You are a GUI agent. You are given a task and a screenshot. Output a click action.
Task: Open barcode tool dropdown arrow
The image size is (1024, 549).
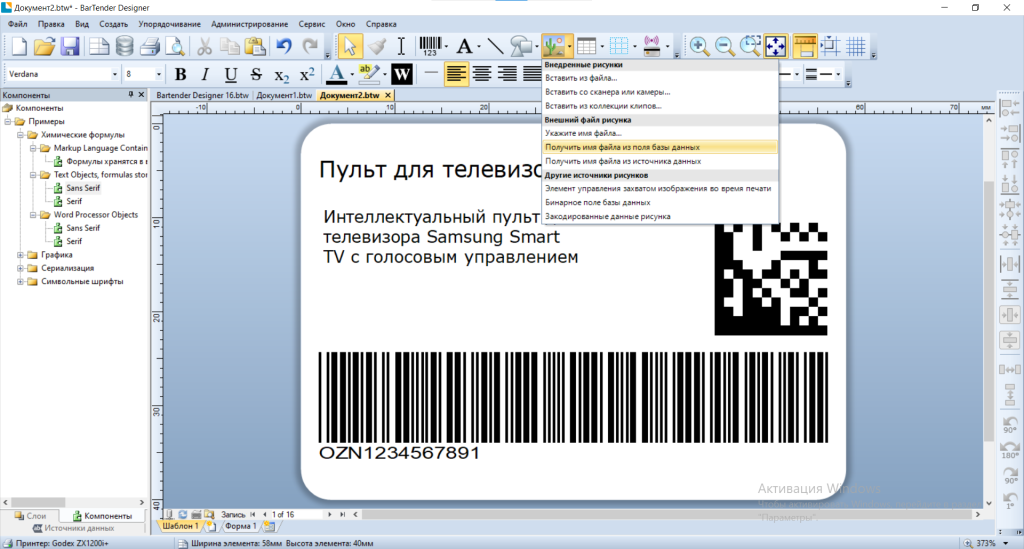pyautogui.click(x=447, y=46)
